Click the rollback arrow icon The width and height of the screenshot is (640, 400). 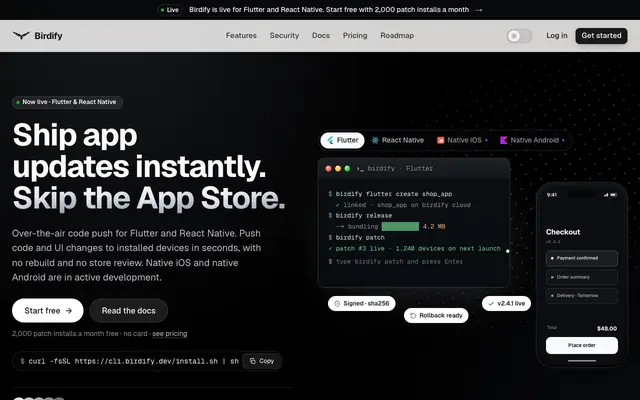(413, 316)
